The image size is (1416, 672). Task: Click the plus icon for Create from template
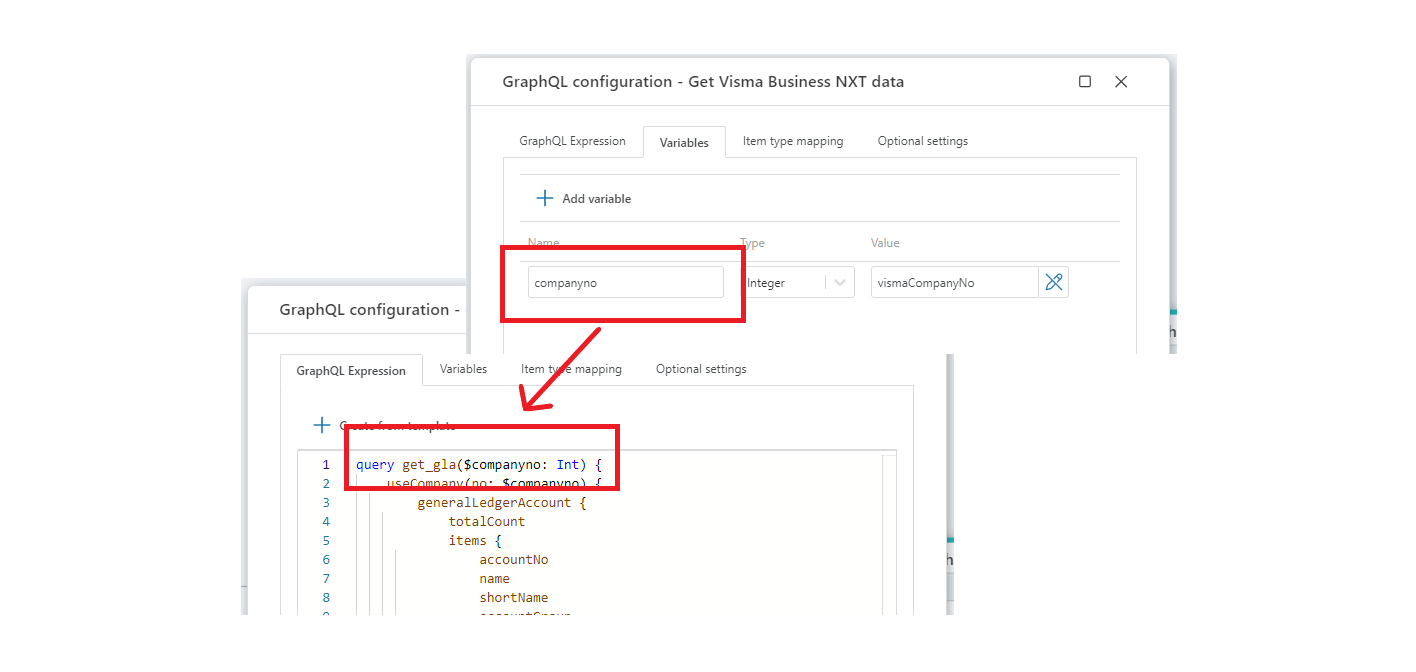coord(322,425)
